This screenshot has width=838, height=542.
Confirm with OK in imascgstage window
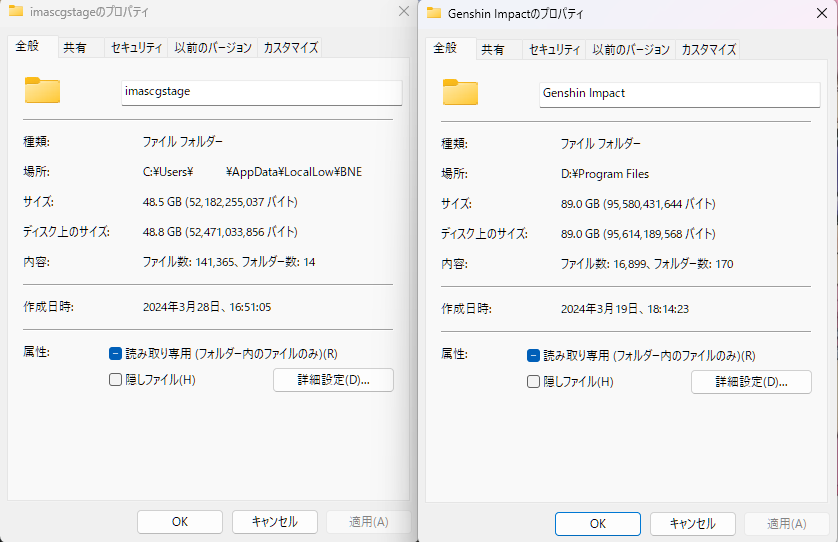pyautogui.click(x=180, y=522)
